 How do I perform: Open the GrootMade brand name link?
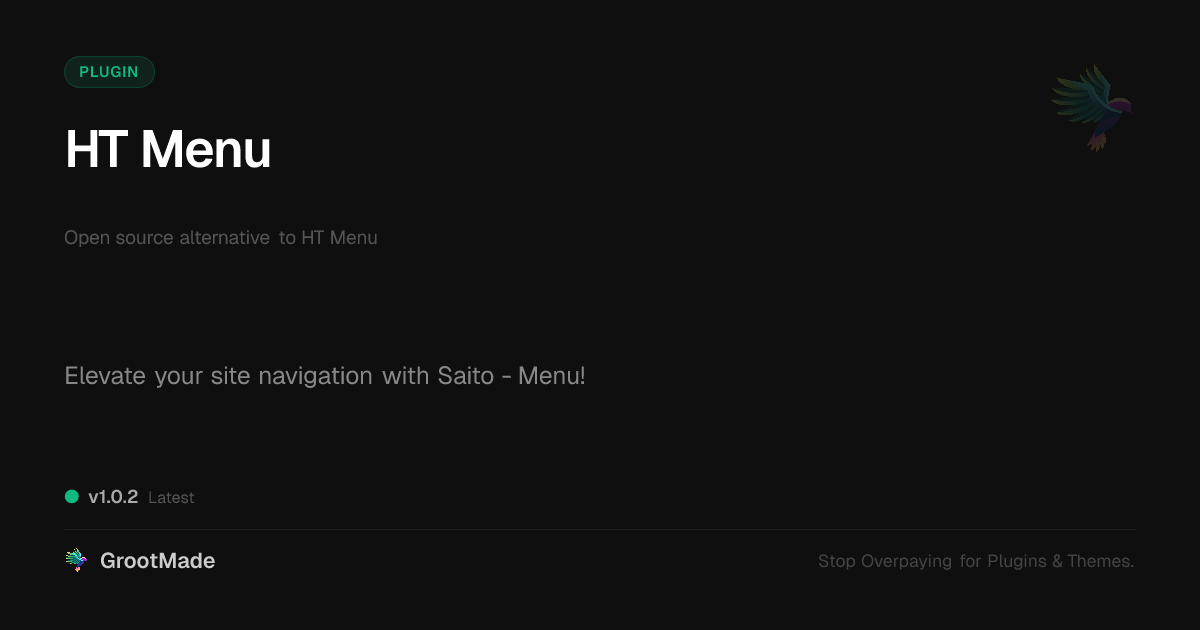pos(157,561)
